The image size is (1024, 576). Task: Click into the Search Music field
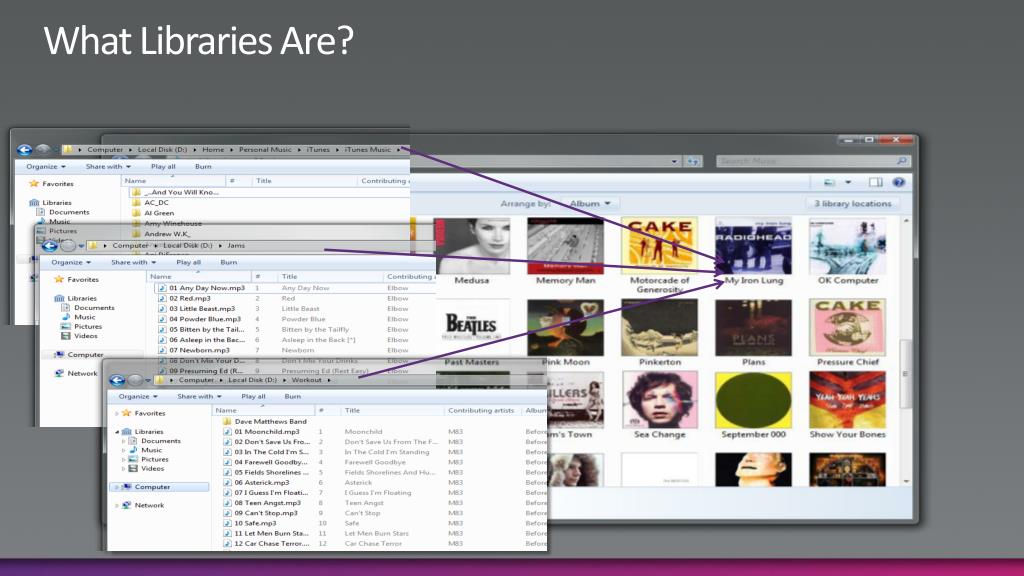tap(805, 161)
